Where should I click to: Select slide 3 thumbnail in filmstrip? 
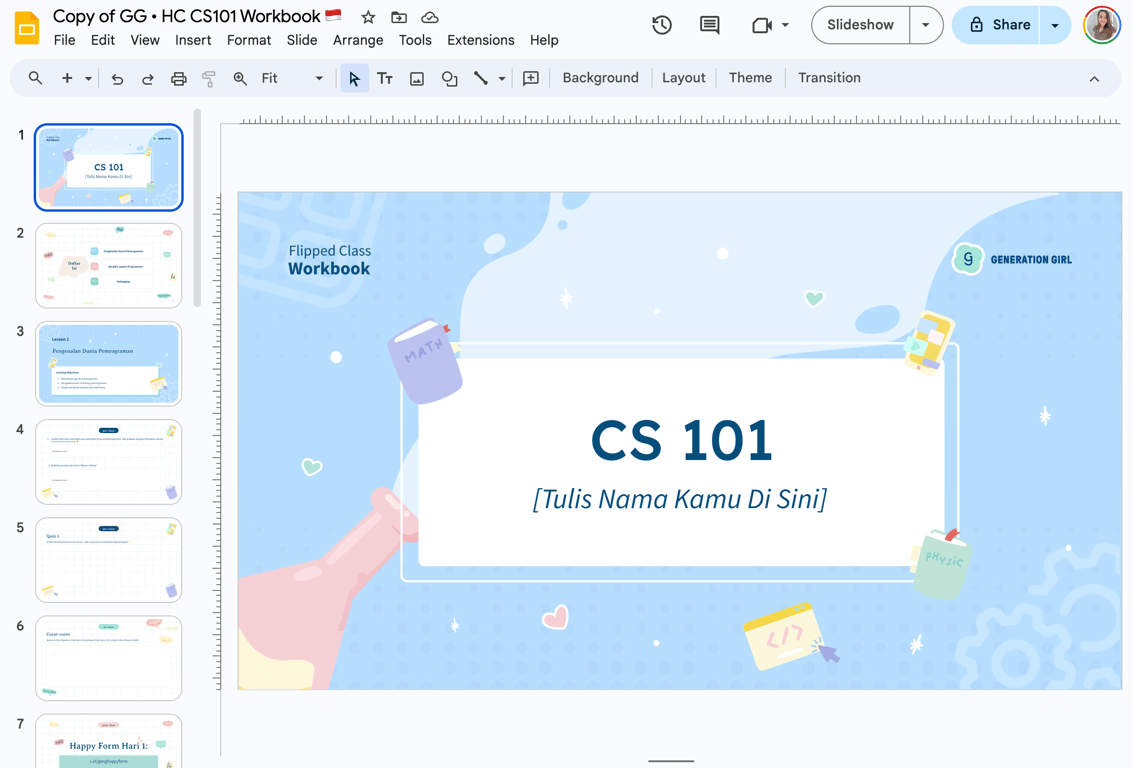pos(109,363)
